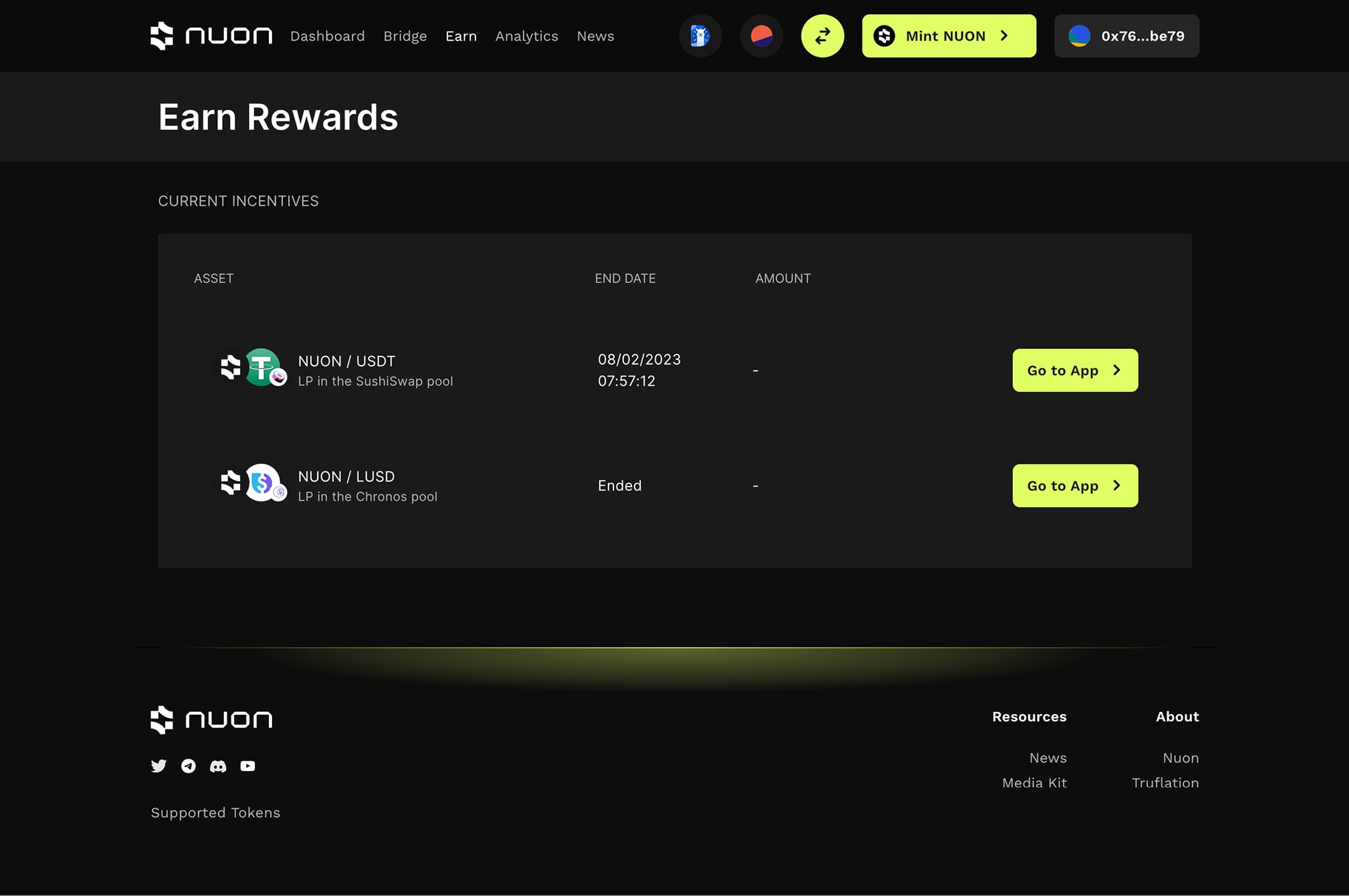The width and height of the screenshot is (1349, 896).
Task: Open the Nuon link under About
Action: [x=1180, y=758]
